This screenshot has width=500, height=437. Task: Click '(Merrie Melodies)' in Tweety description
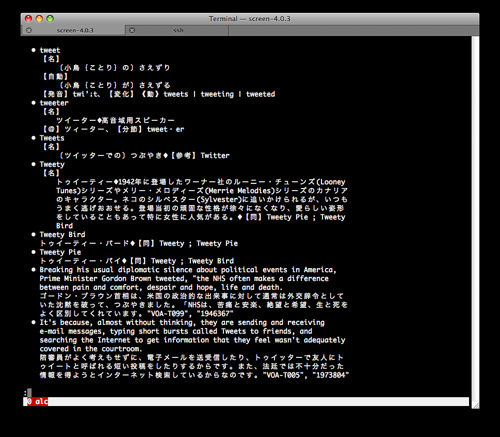(240, 191)
